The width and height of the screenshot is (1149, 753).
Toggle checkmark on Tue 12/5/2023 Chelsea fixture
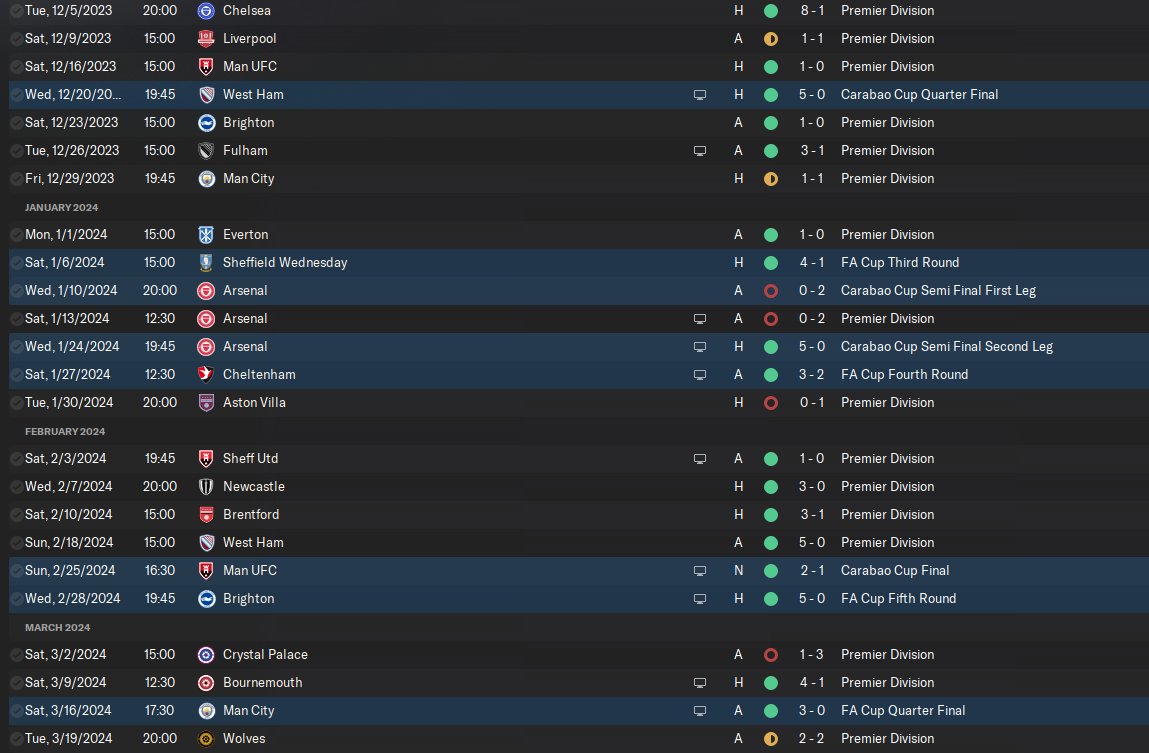pos(16,11)
